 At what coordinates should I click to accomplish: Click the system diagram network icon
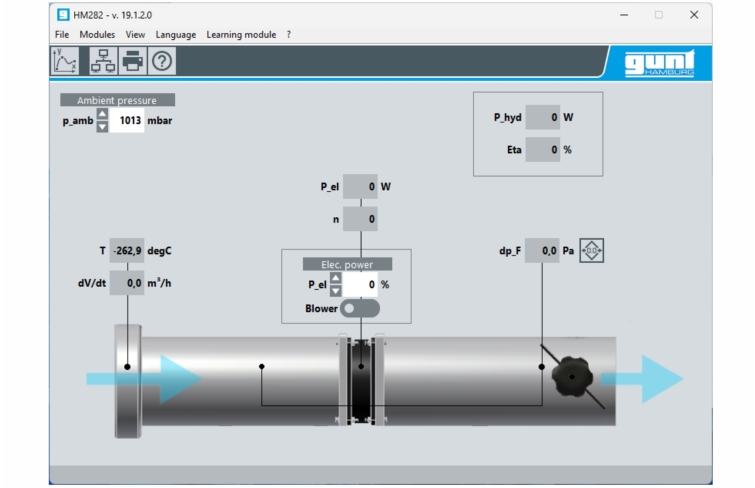(x=102, y=61)
